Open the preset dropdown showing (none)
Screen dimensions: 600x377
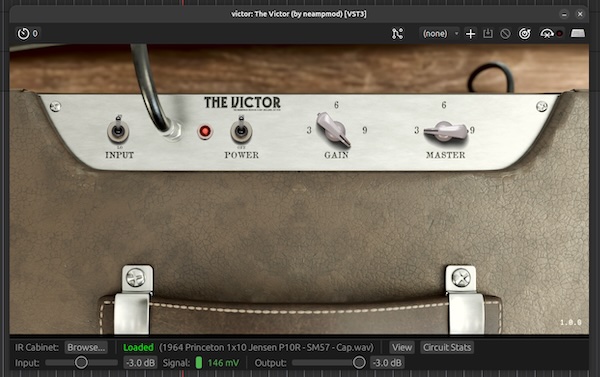439,34
